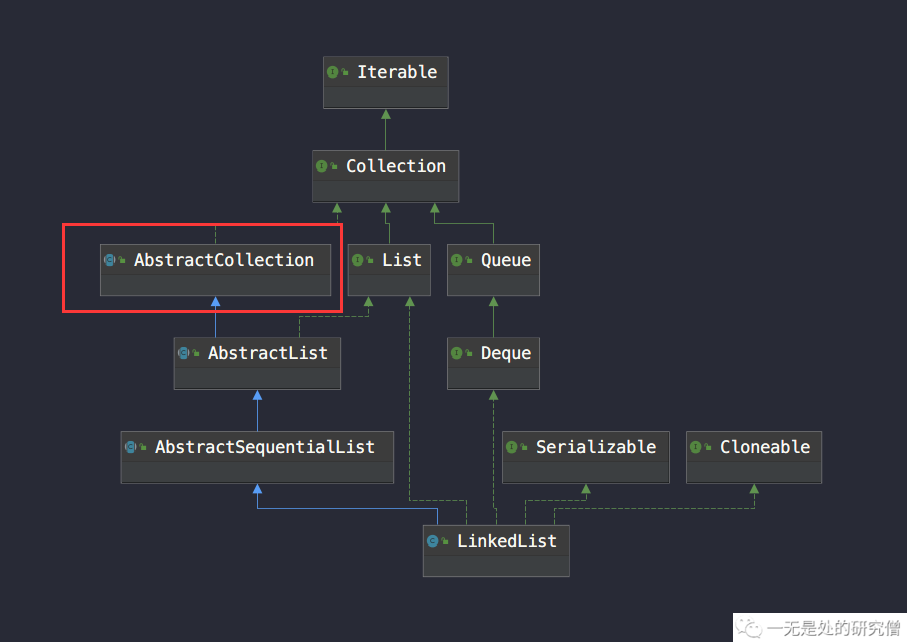The height and width of the screenshot is (642, 907).
Task: Click the interface icon beside Cloneable
Action: click(x=696, y=447)
